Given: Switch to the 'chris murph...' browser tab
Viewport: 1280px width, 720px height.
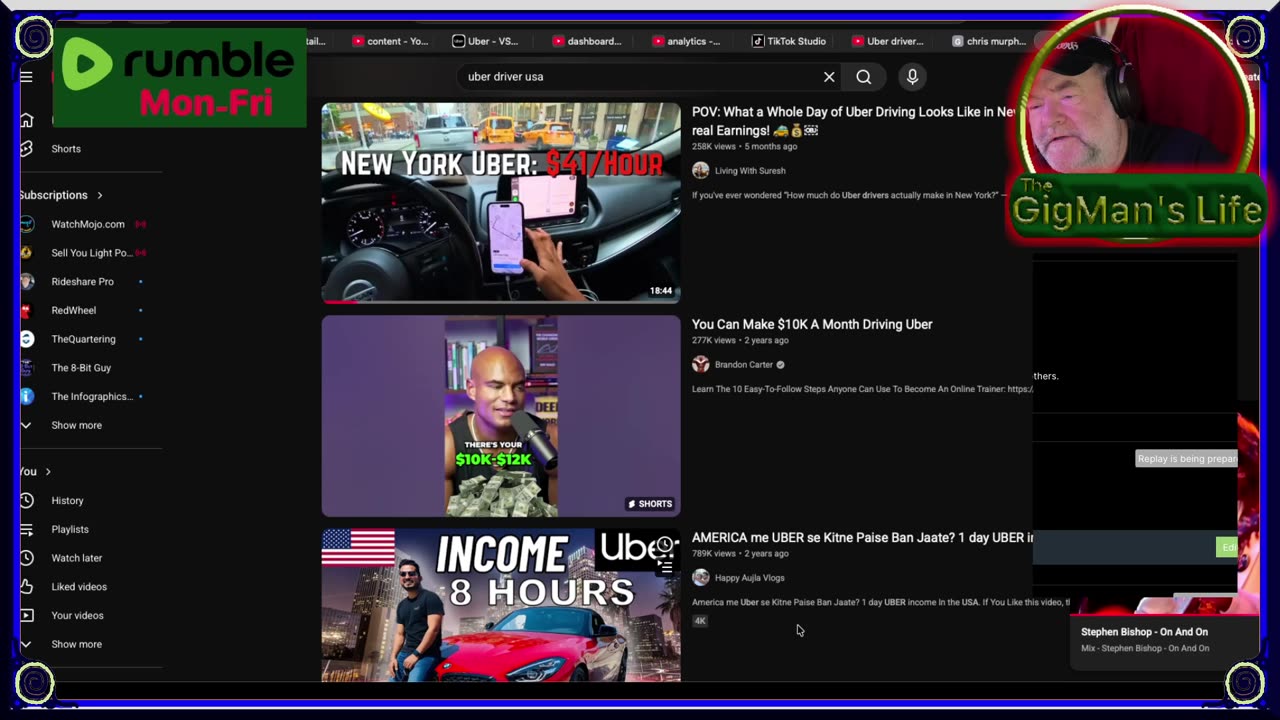Looking at the screenshot, I should pos(989,41).
